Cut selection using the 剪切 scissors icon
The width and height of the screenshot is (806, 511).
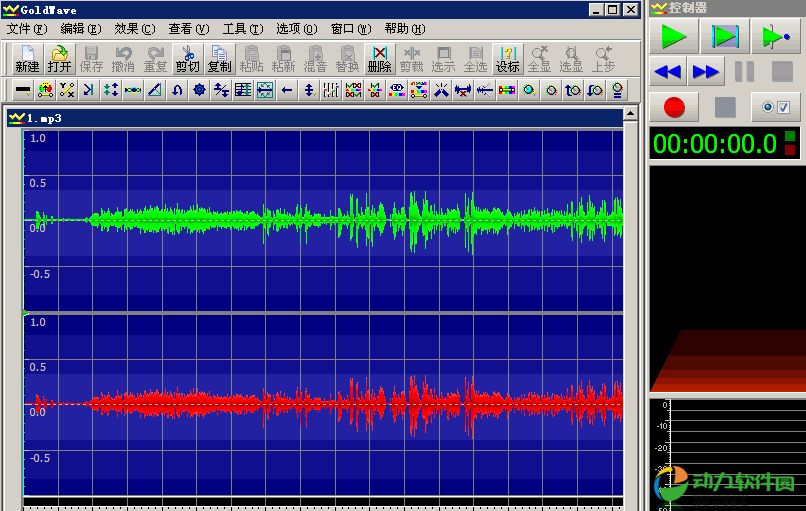187,59
